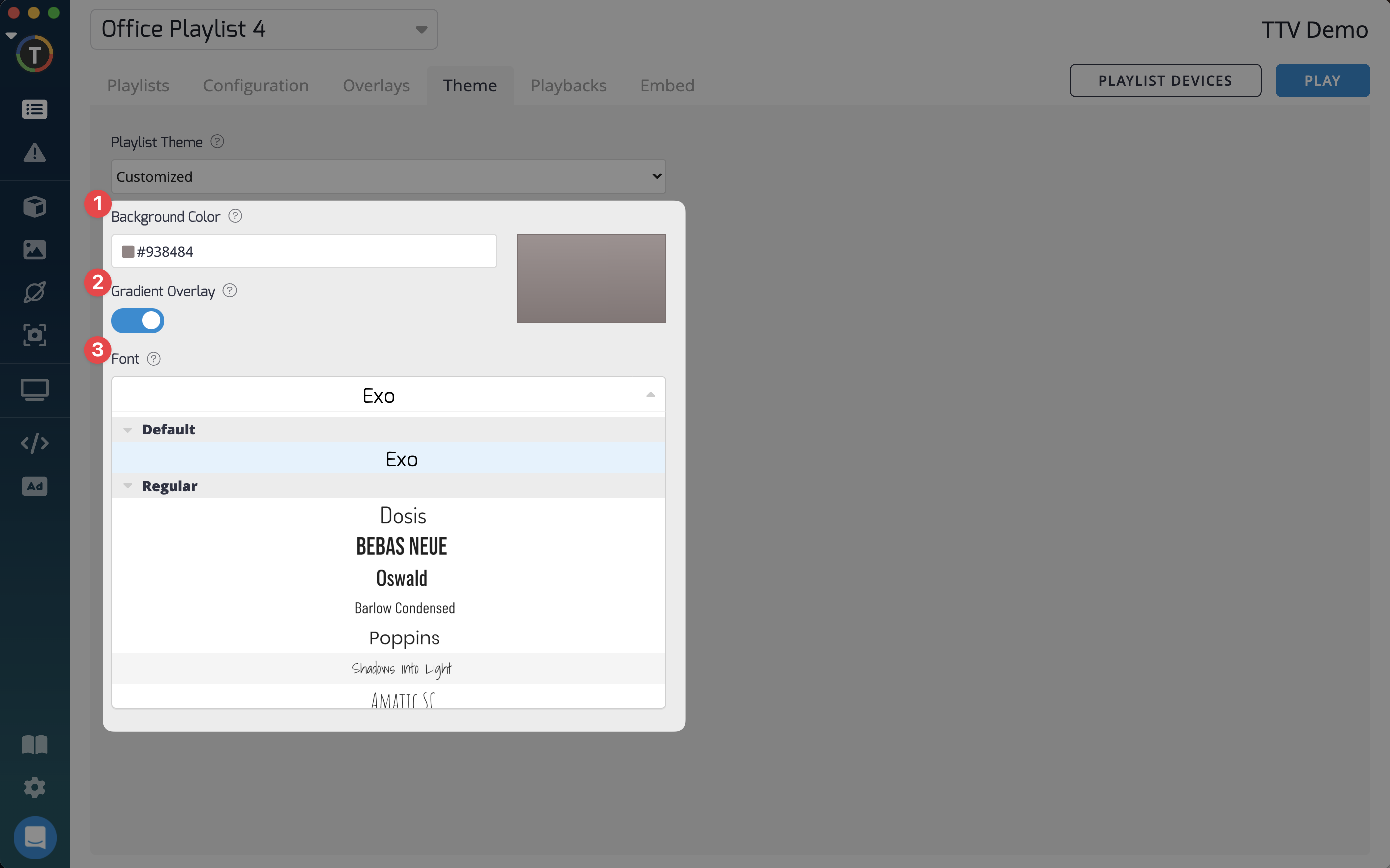
Task: Open the 3D cube apps icon
Action: 34,207
